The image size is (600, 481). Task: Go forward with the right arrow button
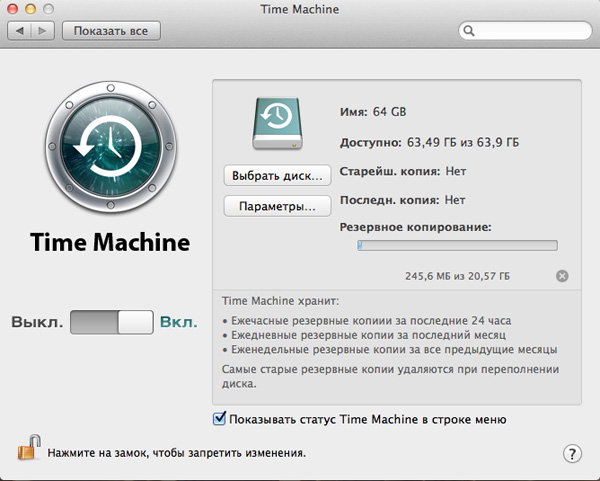pyautogui.click(x=43, y=31)
